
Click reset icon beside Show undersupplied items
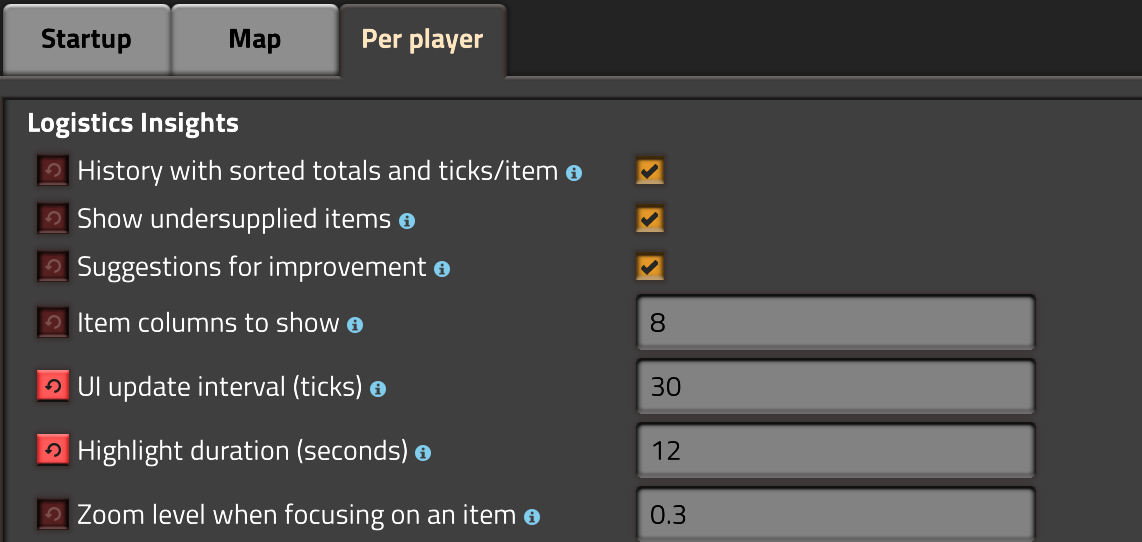coord(51,219)
